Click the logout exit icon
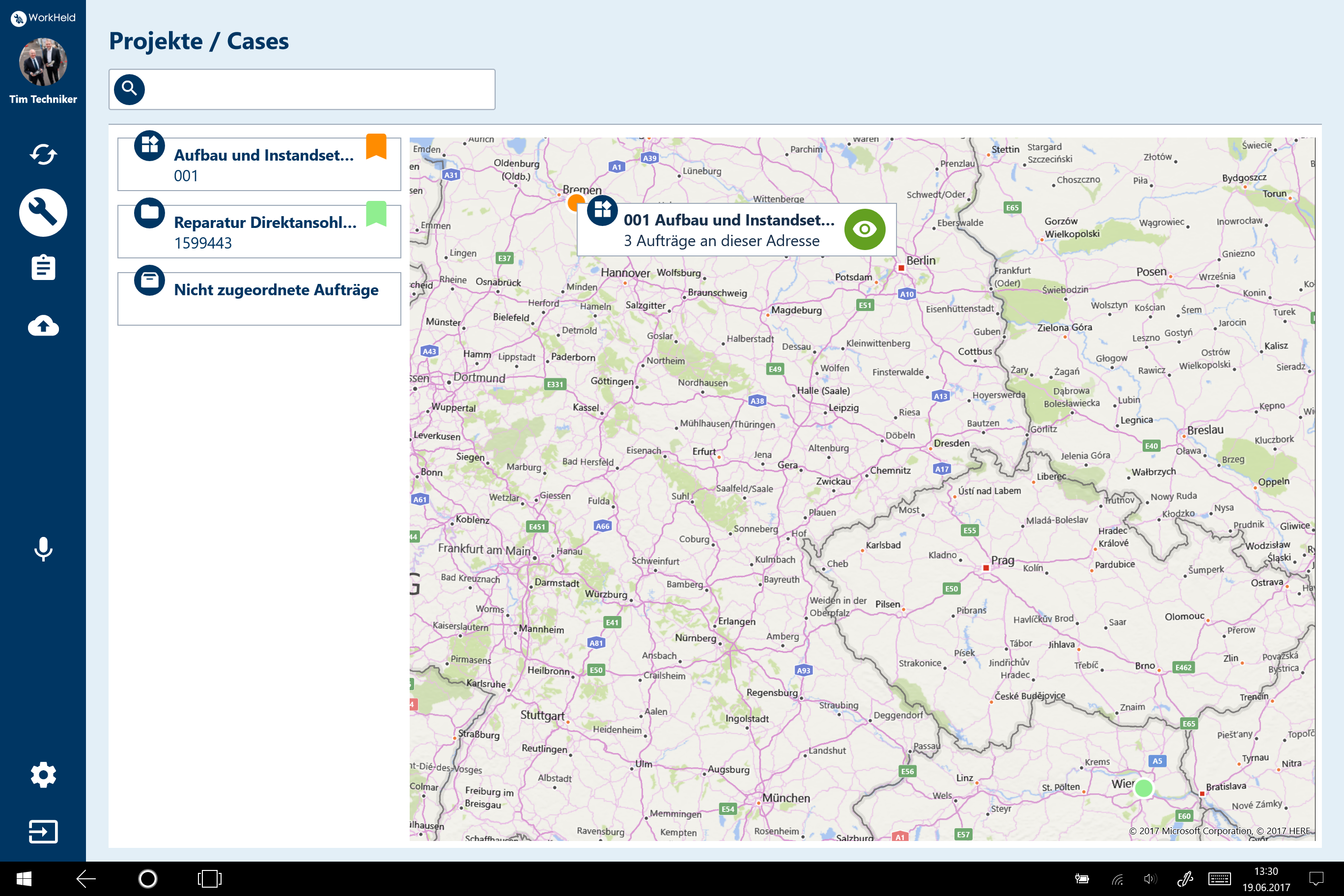 click(x=43, y=832)
